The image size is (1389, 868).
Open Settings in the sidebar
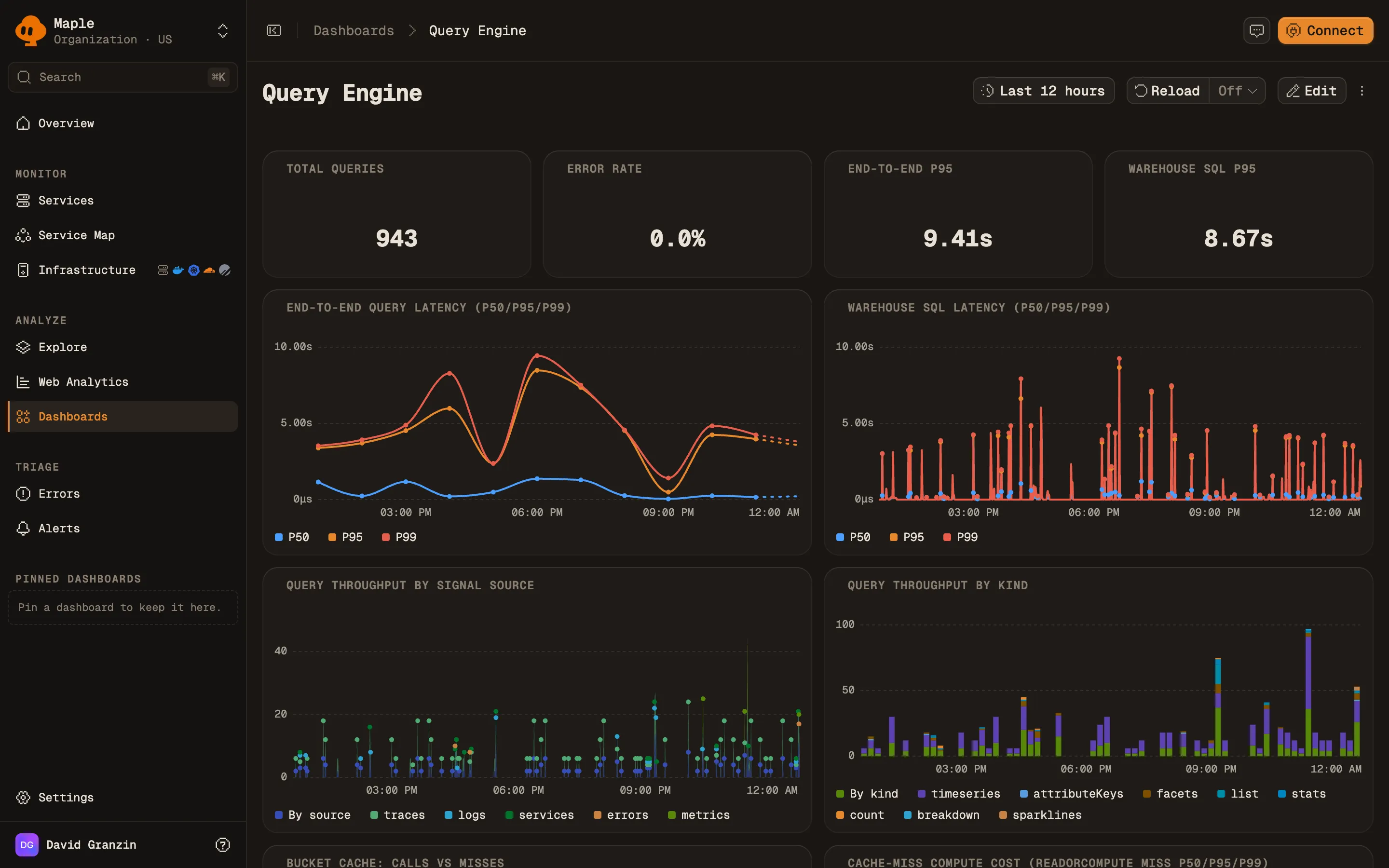coord(123,798)
